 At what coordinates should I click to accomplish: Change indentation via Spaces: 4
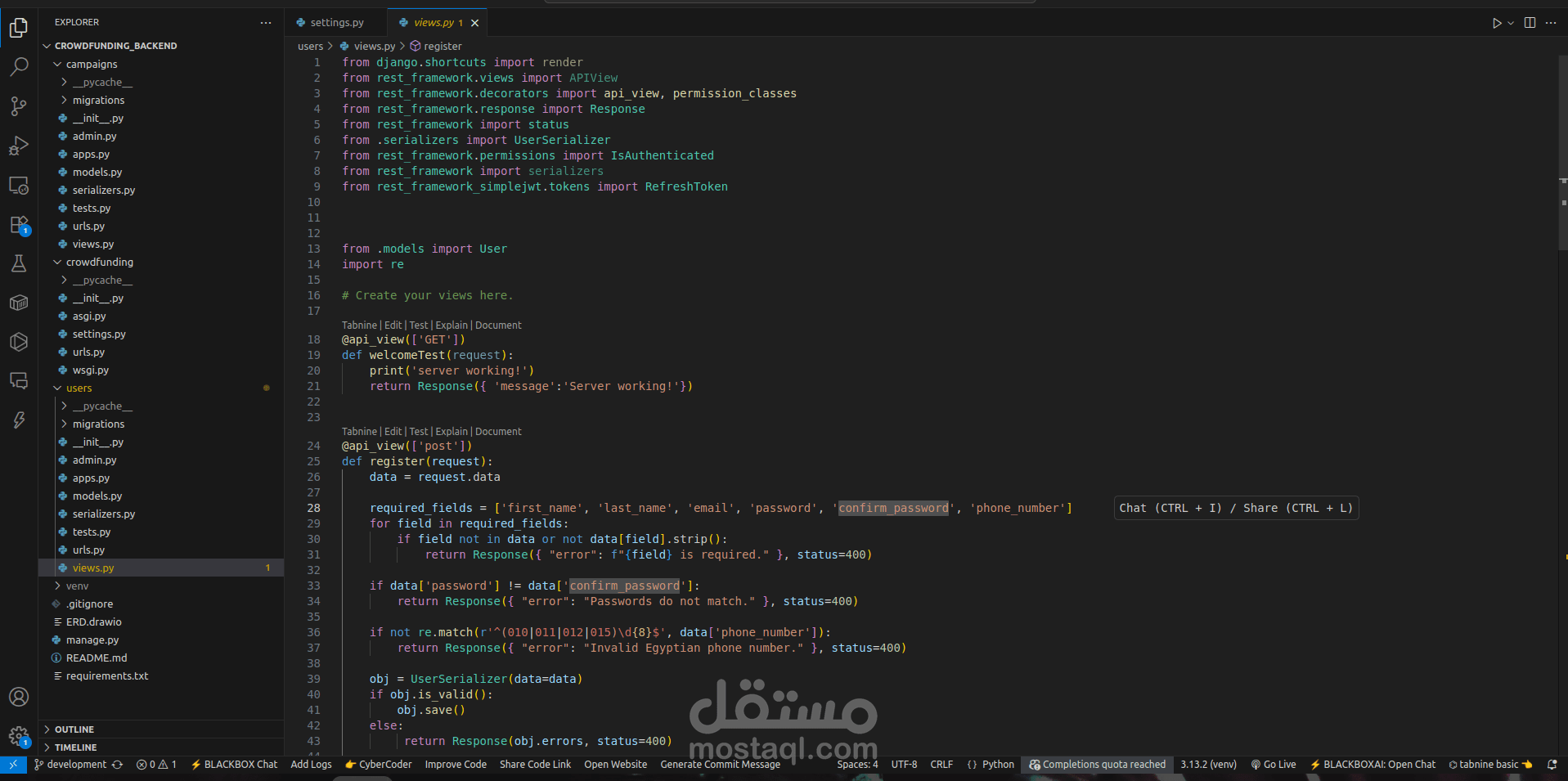857,765
